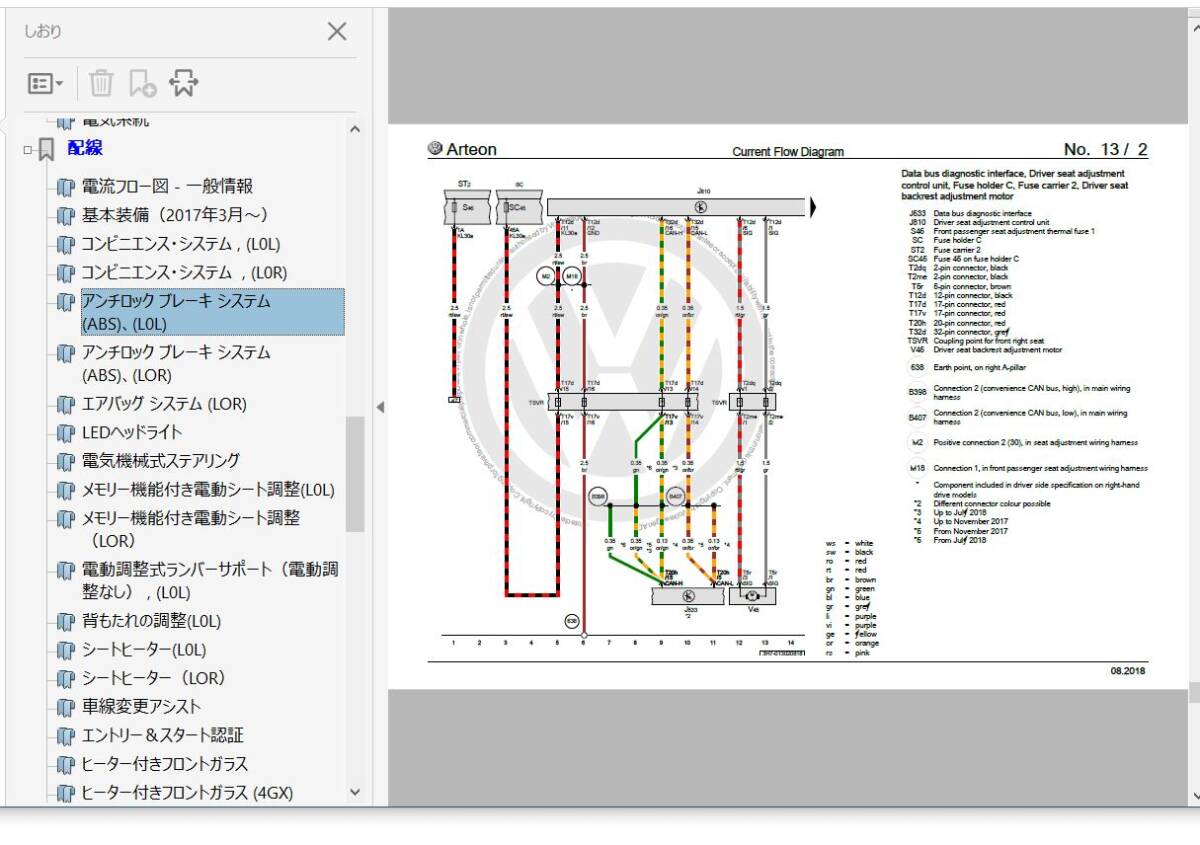
Task: Find the current bookmark icon
Action: click(182, 84)
